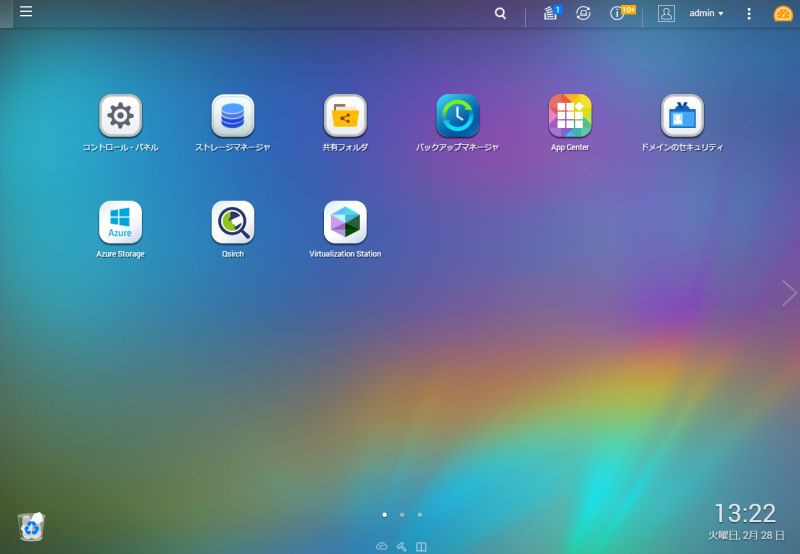Launch Qsirch search app

[x=233, y=222]
